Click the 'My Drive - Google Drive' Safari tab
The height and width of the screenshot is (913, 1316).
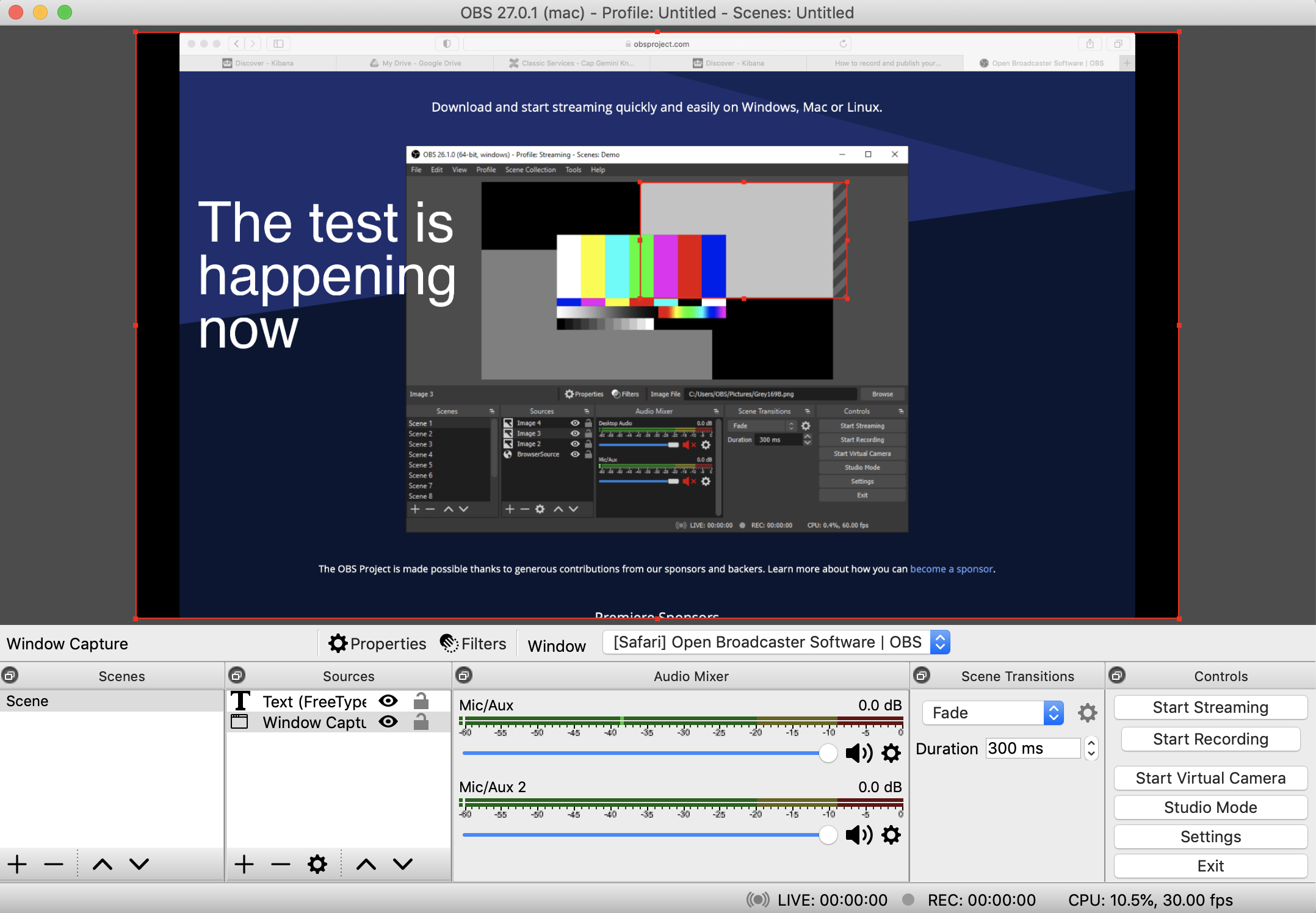coord(415,63)
